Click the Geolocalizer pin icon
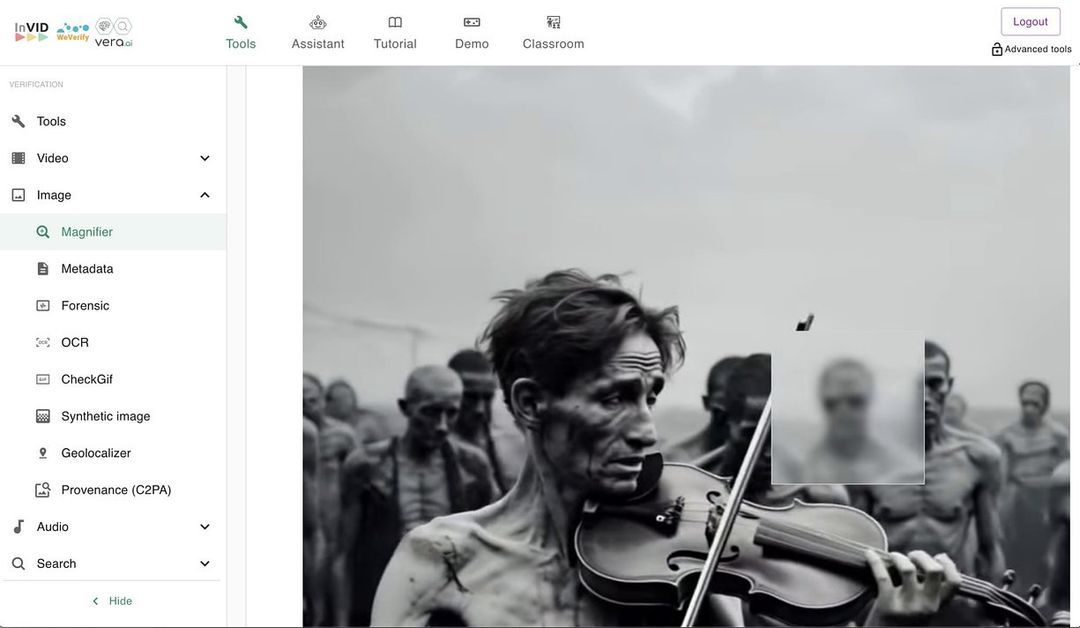The image size is (1080, 628). pyautogui.click(x=43, y=453)
